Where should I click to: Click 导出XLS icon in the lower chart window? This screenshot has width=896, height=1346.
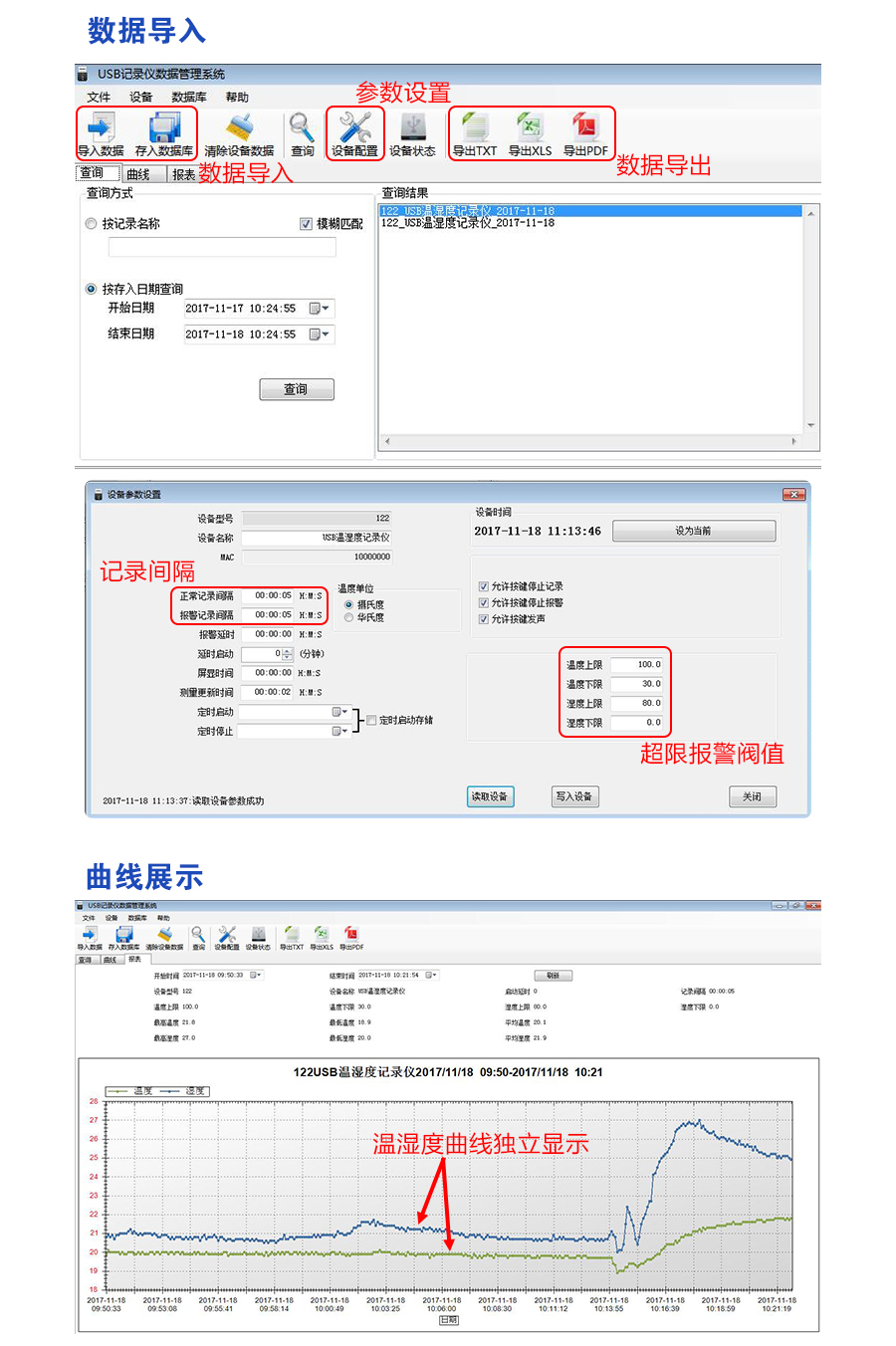tap(321, 934)
